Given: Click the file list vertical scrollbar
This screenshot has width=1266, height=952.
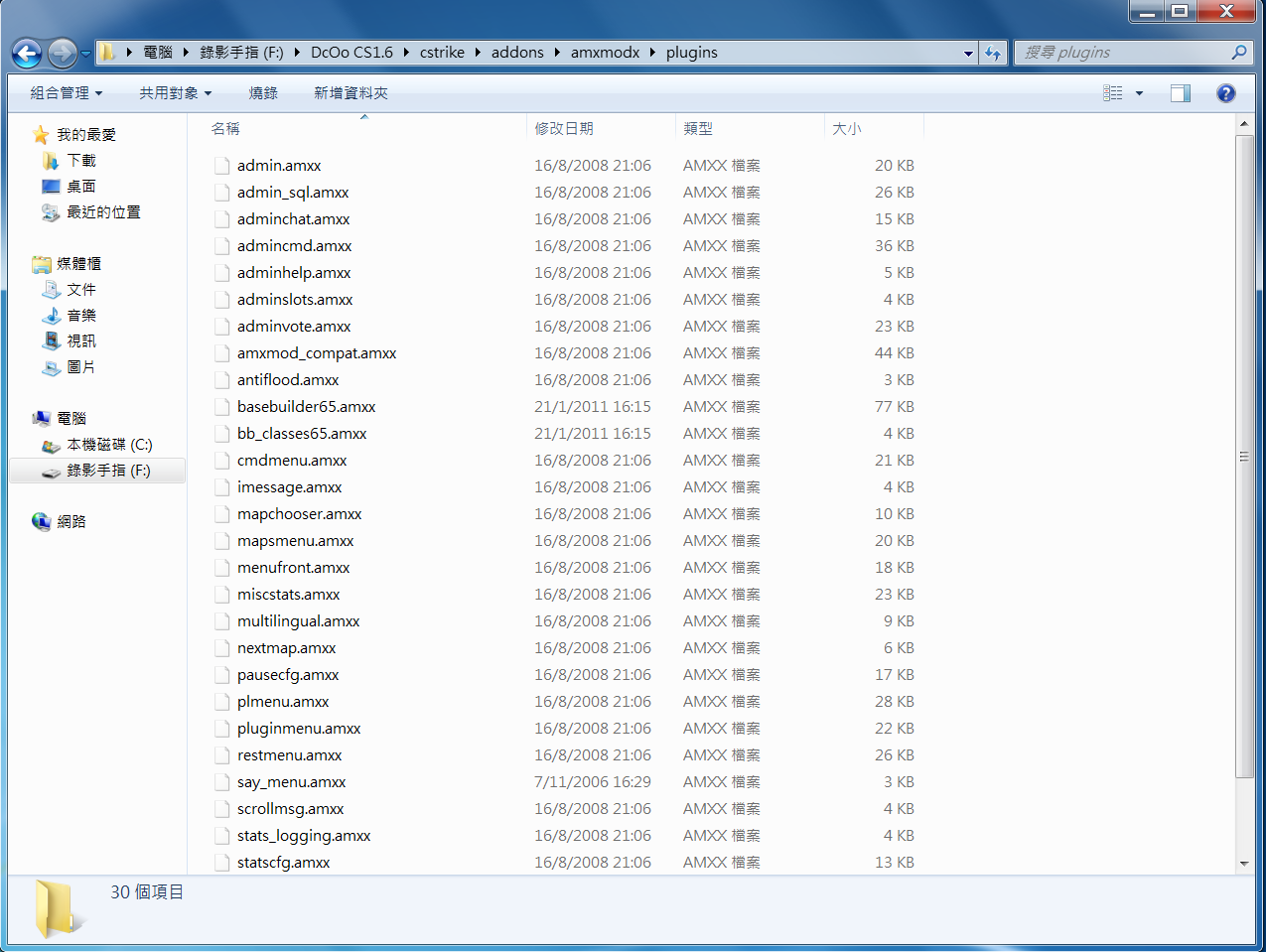Looking at the screenshot, I should point(1244,457).
